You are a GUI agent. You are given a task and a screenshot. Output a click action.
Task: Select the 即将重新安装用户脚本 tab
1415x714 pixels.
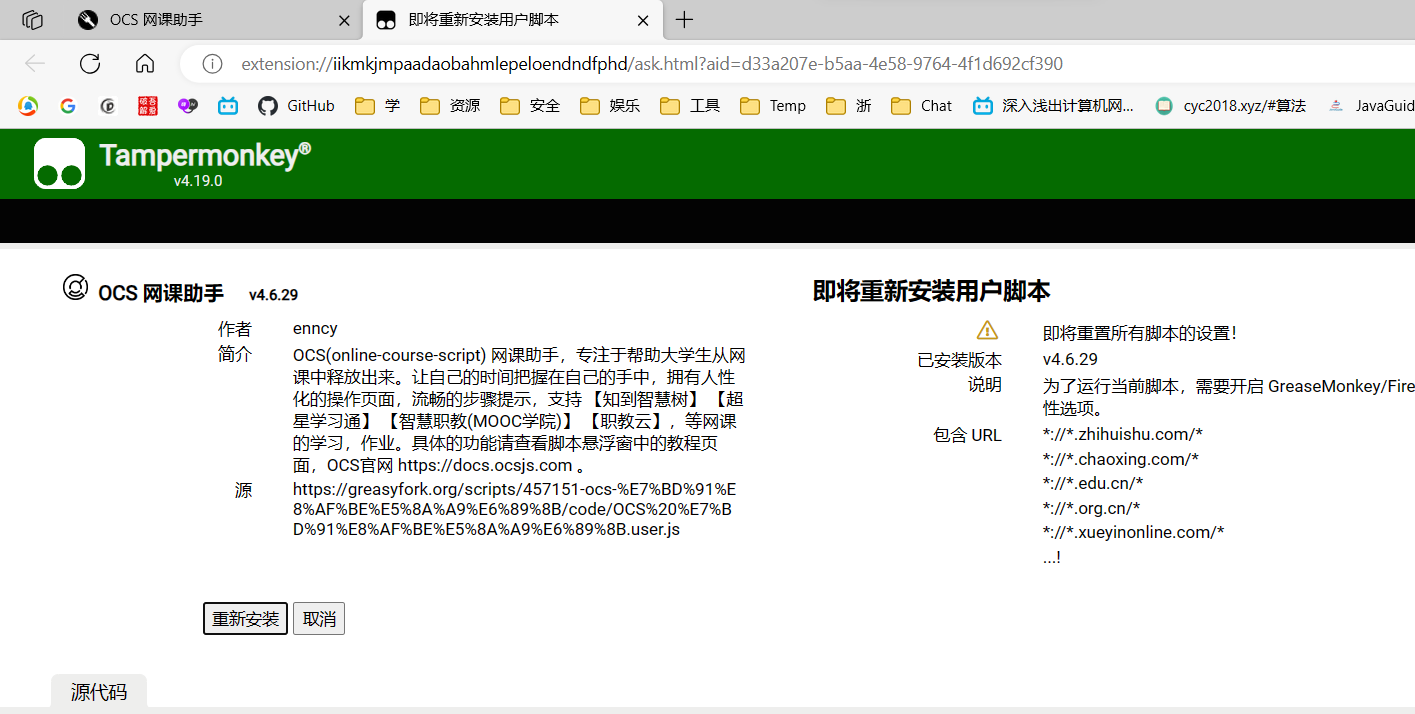point(511,20)
